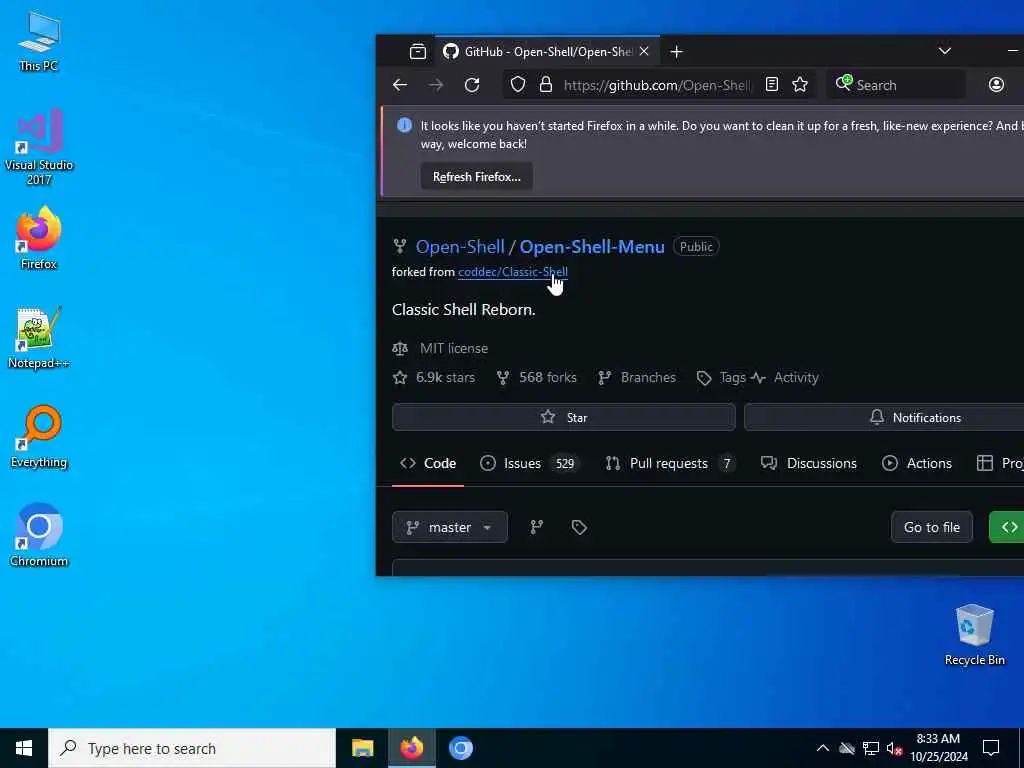Open the Windows Start menu

pyautogui.click(x=24, y=748)
